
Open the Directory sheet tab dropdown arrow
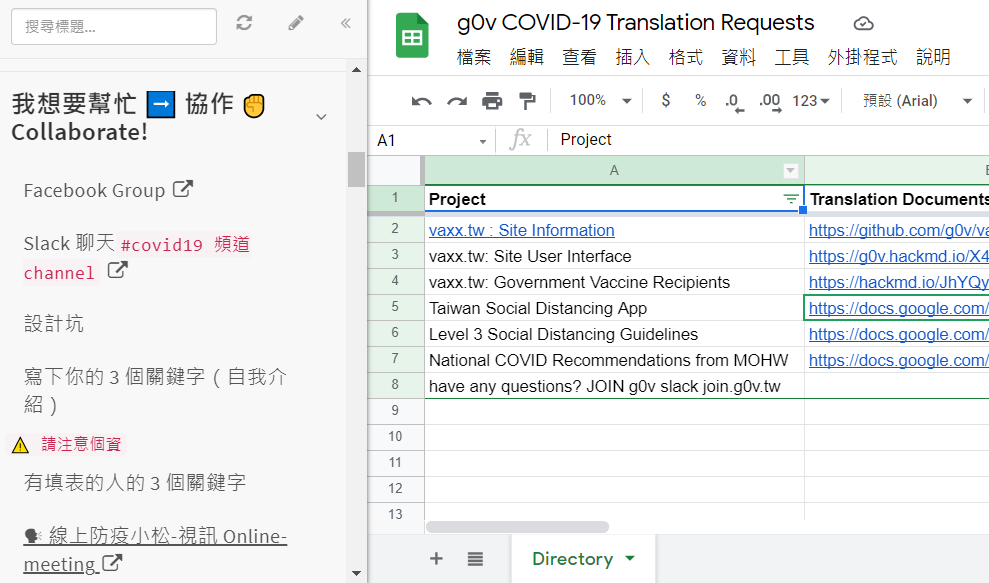[x=629, y=558]
